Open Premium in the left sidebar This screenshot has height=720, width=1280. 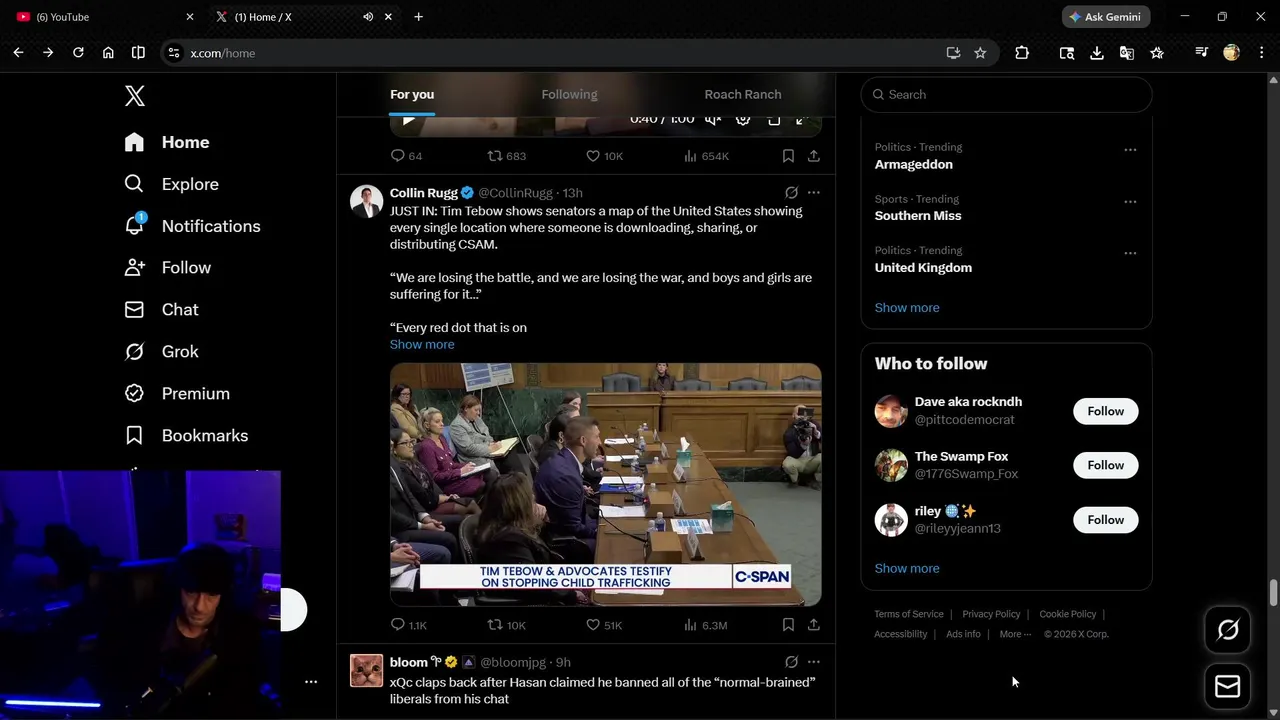[x=176, y=394]
